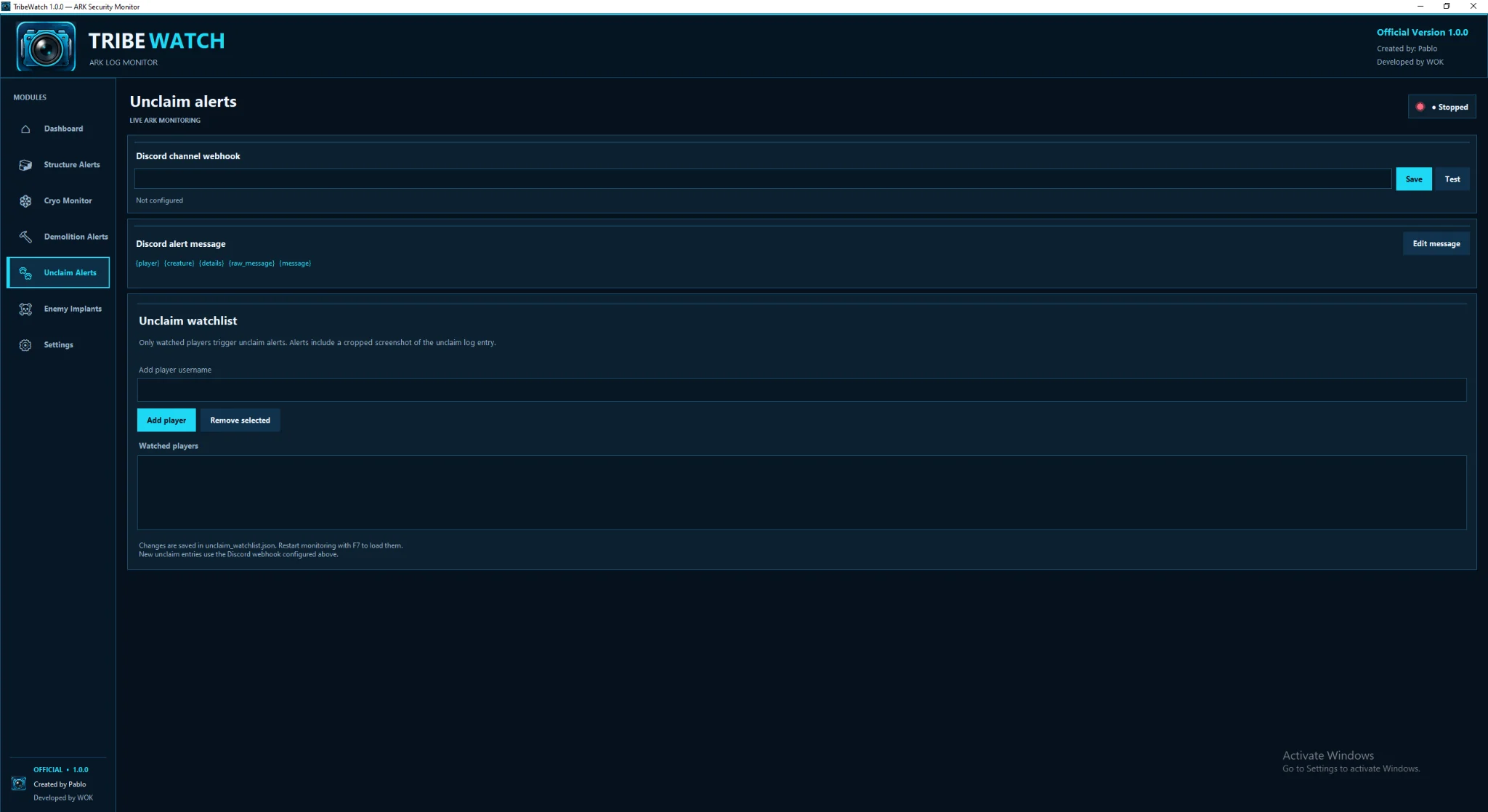Focus the Discord channel webhook field
The height and width of the screenshot is (812, 1488).
point(763,179)
